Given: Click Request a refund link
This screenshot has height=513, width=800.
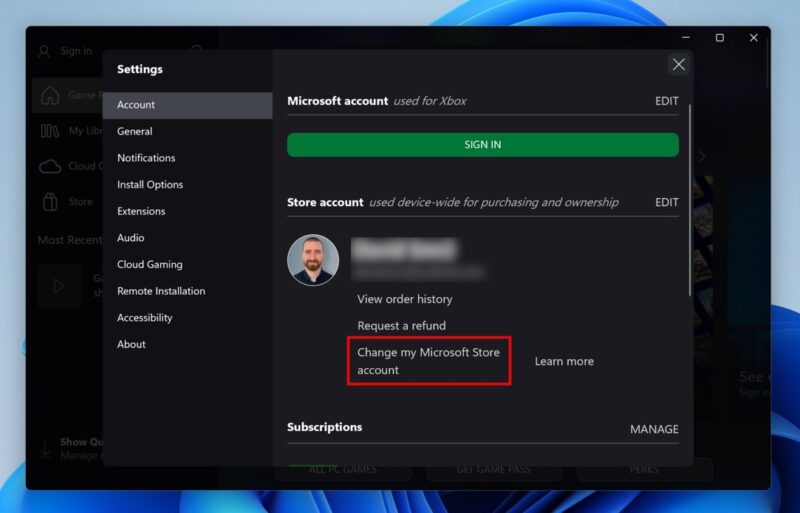Looking at the screenshot, I should pyautogui.click(x=402, y=326).
